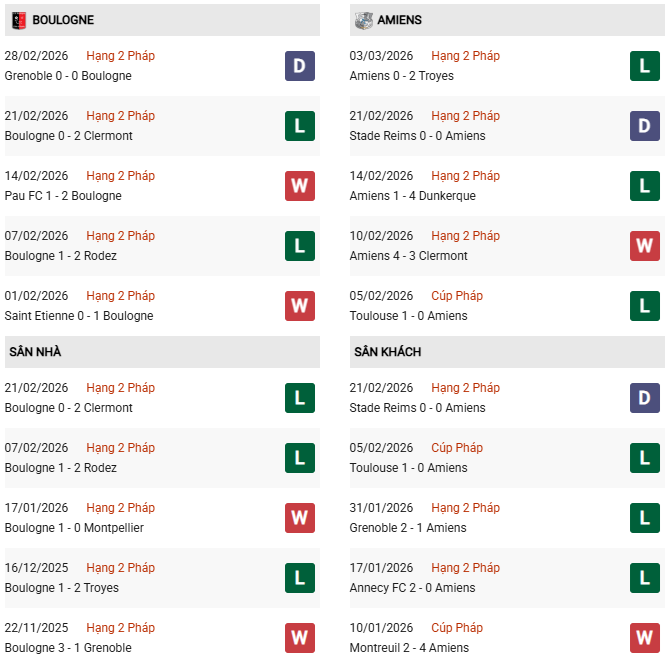Select the BOULOGNE section header
671x666 pixels.
pos(63,20)
